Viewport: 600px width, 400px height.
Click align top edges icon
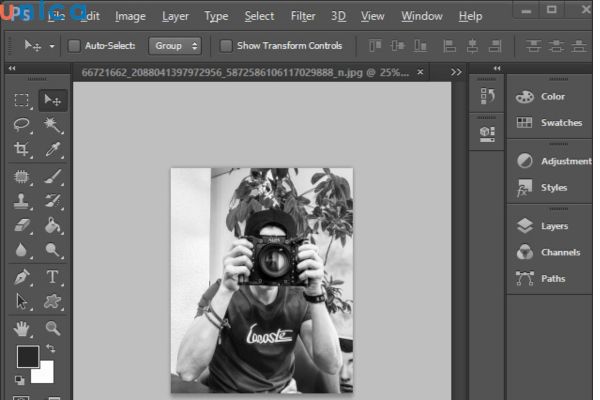pos(375,46)
